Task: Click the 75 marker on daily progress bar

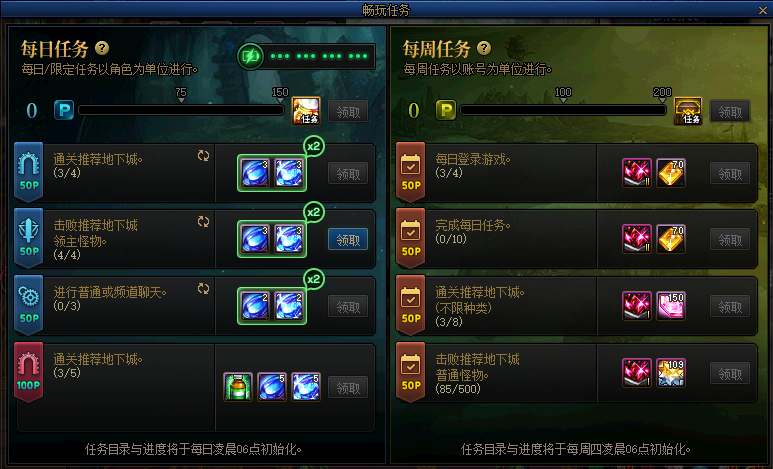Action: coord(181,95)
